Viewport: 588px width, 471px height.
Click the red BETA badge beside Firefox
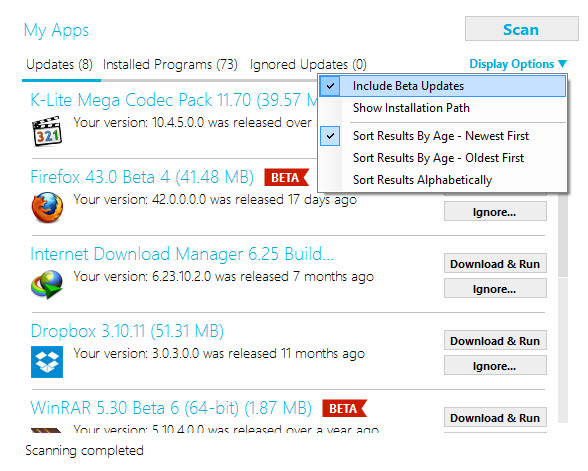click(x=286, y=177)
